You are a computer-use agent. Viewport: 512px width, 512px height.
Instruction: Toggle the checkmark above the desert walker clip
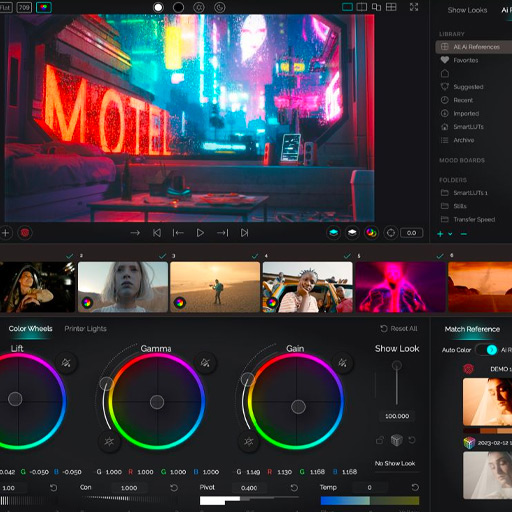point(255,256)
